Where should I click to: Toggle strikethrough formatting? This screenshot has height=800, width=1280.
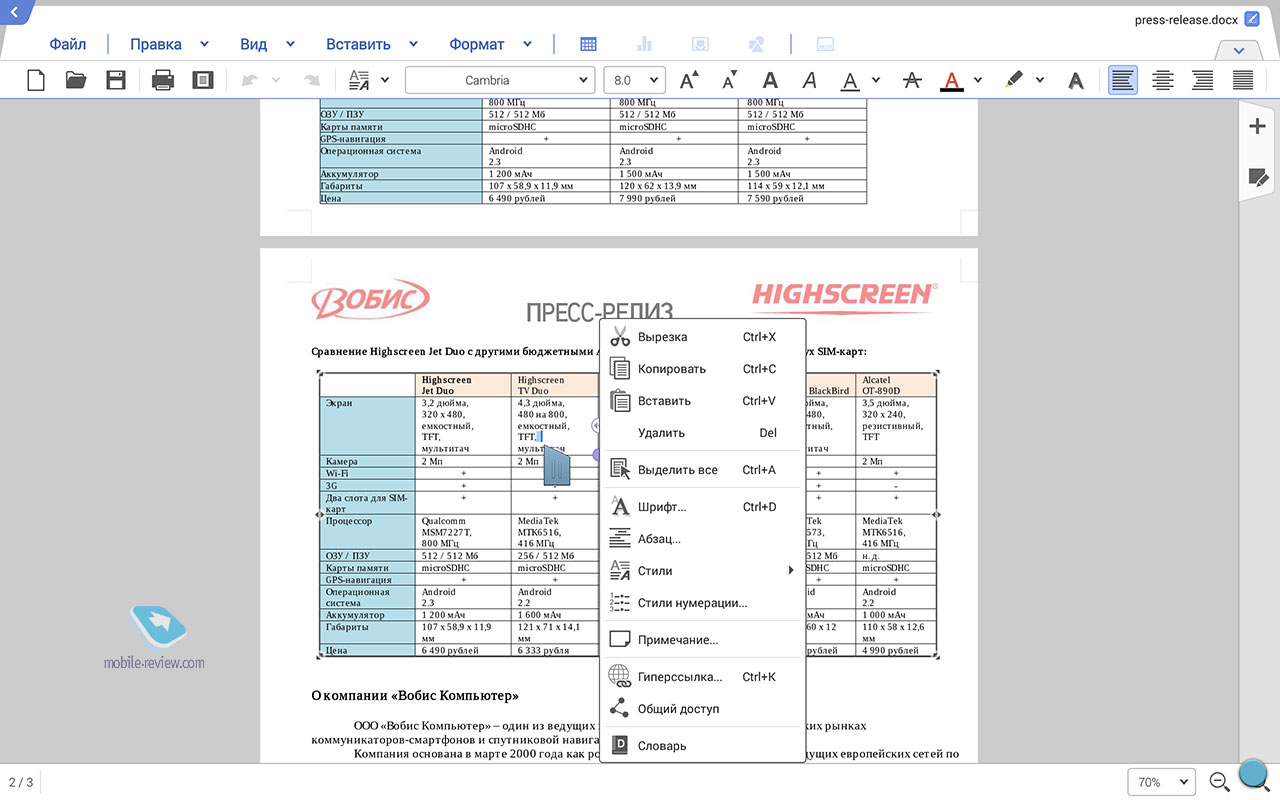click(x=912, y=80)
